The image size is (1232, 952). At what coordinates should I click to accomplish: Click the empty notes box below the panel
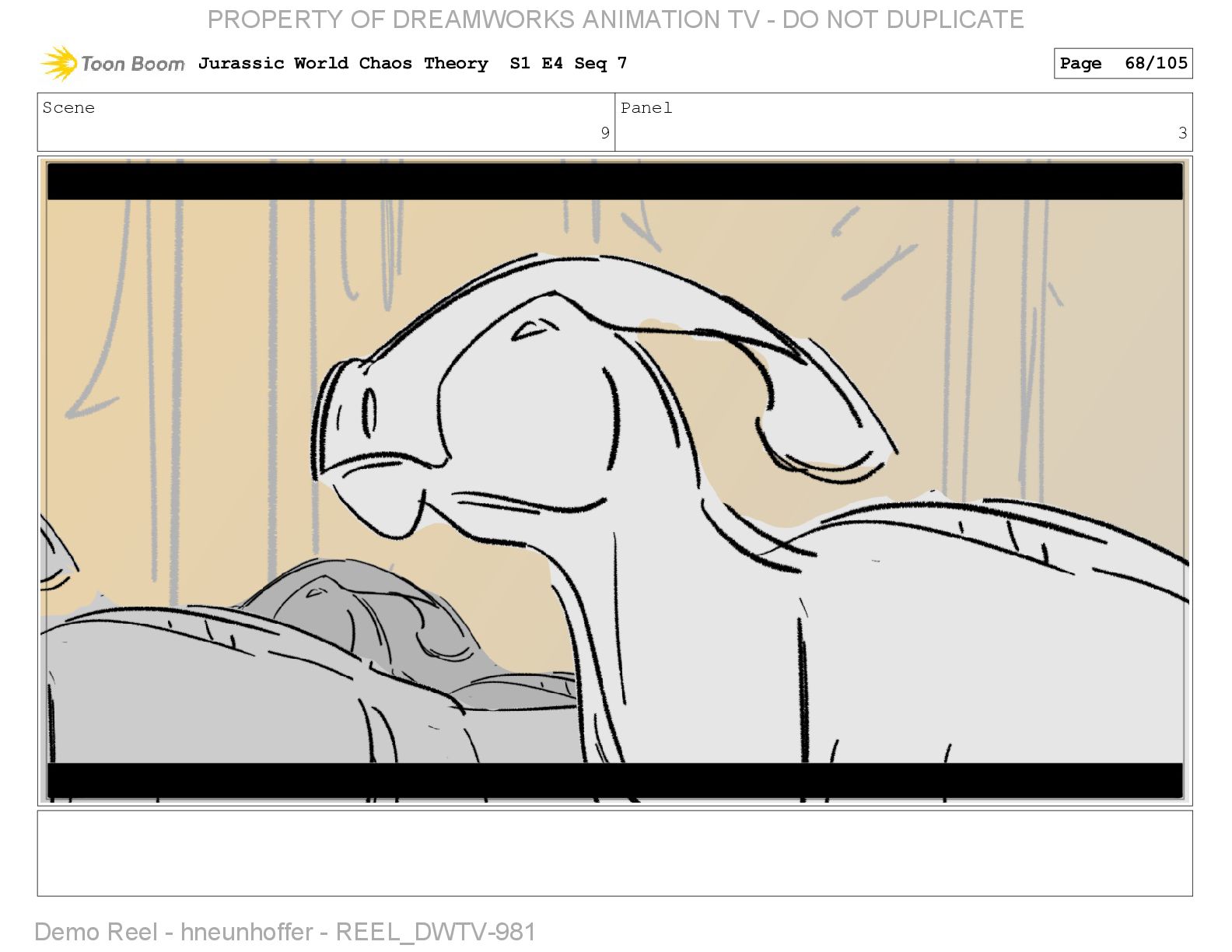coord(614,853)
